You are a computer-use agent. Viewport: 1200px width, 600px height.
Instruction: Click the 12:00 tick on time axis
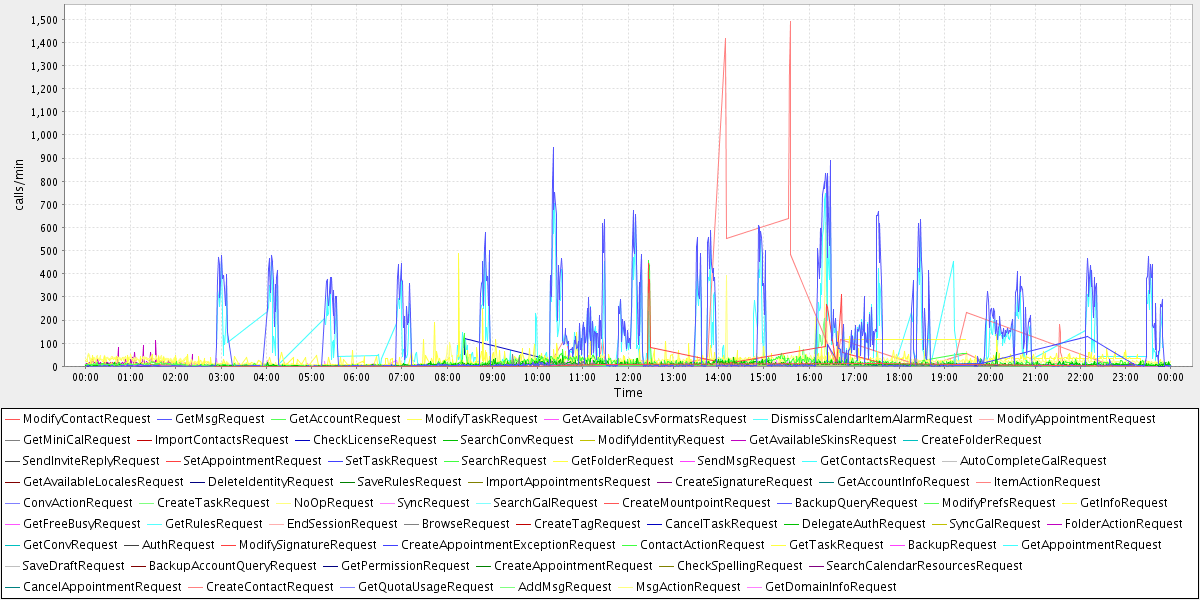(x=628, y=377)
